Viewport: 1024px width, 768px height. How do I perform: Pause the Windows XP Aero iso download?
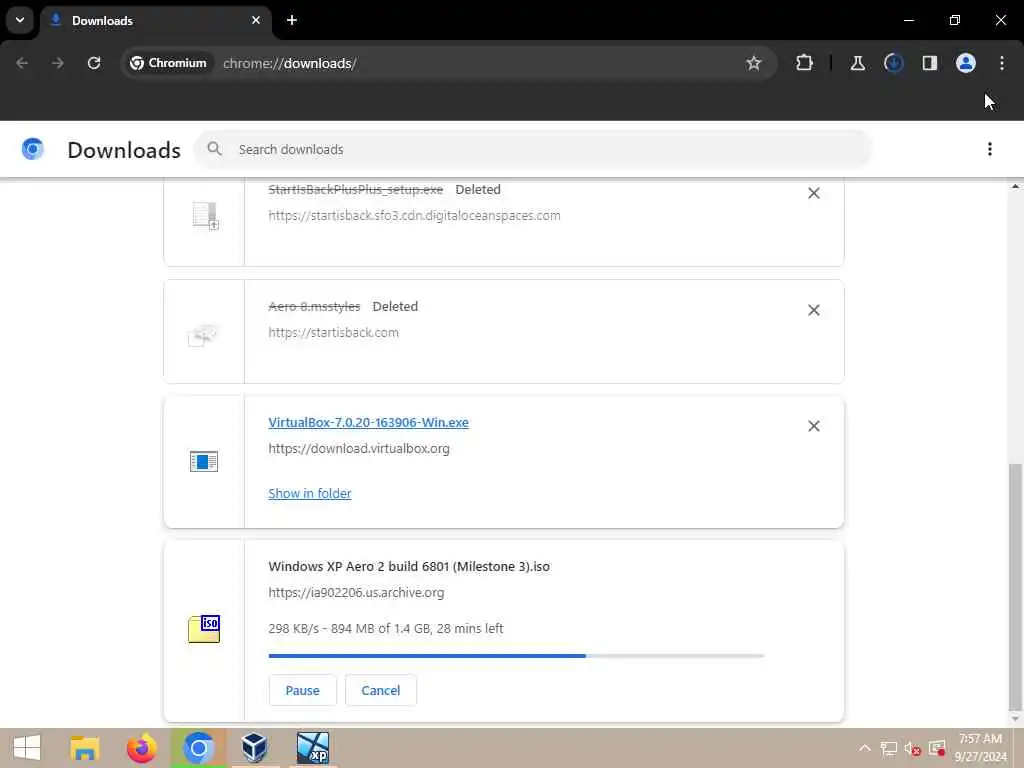click(x=302, y=690)
